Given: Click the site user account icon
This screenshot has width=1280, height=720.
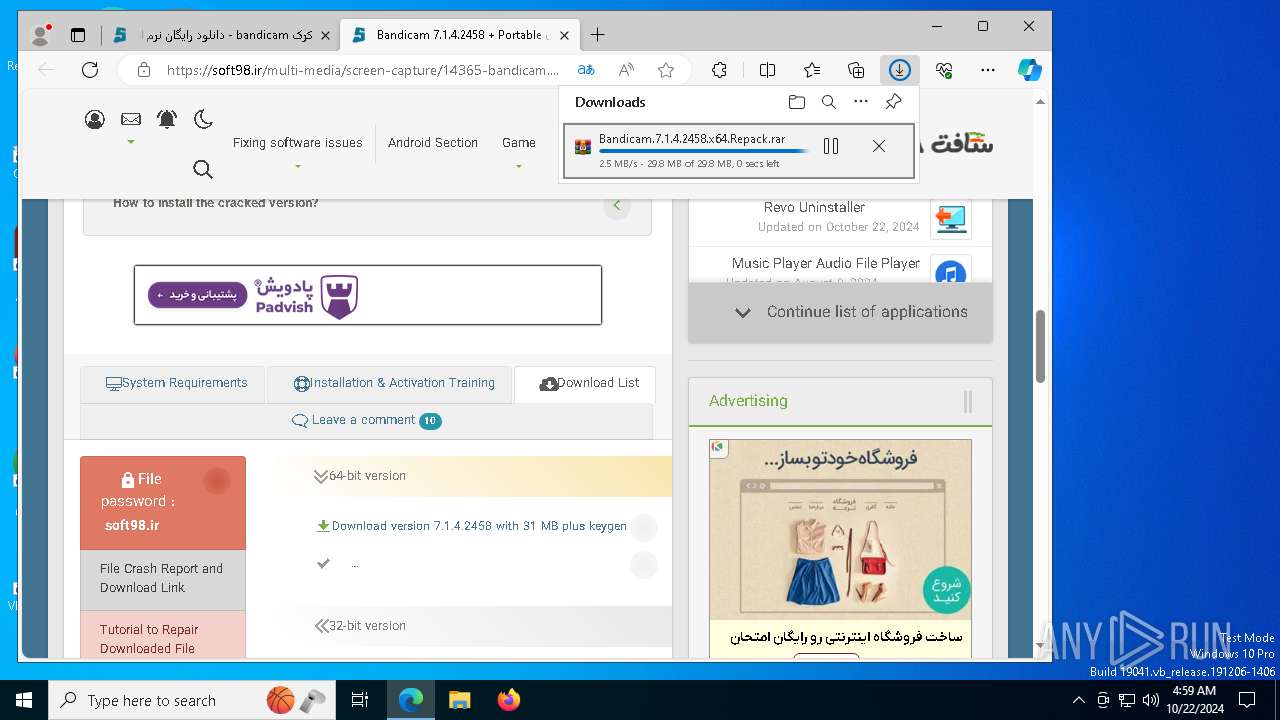Looking at the screenshot, I should pos(95,120).
